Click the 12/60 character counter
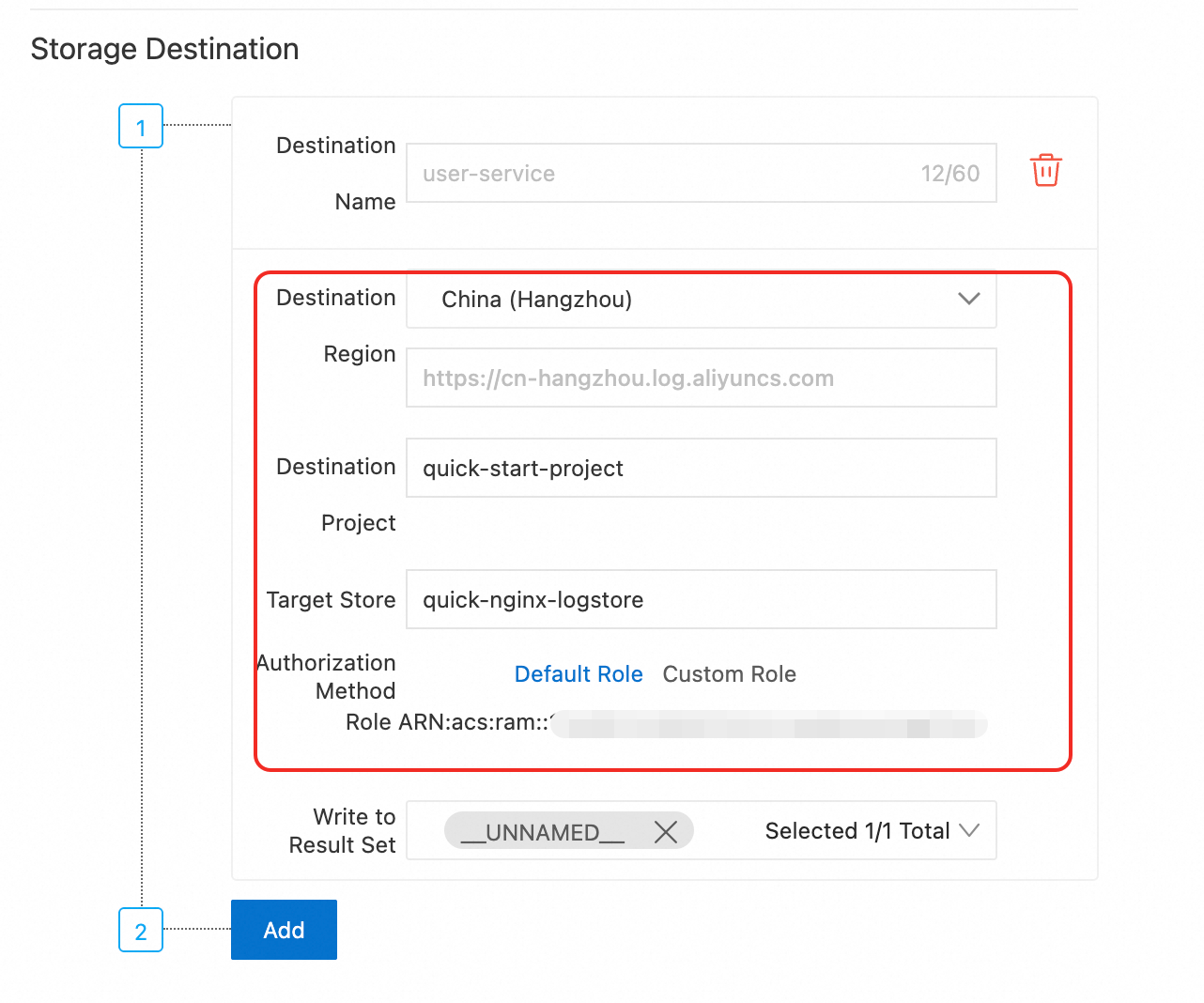 [950, 174]
